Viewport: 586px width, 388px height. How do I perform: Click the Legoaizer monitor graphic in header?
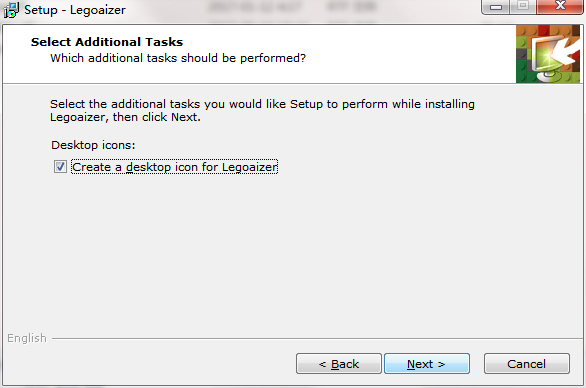coord(543,56)
